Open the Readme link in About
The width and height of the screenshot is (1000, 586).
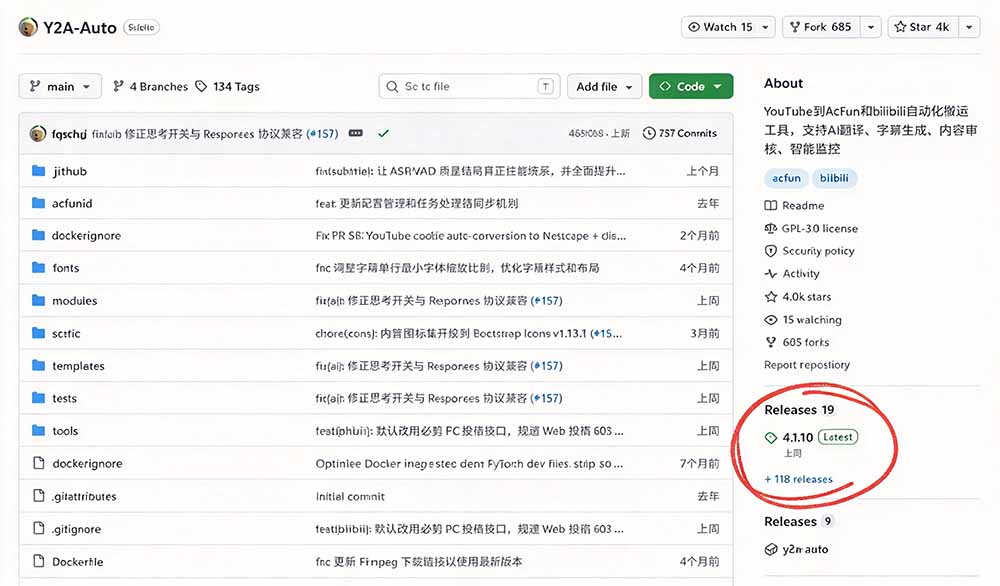795,205
